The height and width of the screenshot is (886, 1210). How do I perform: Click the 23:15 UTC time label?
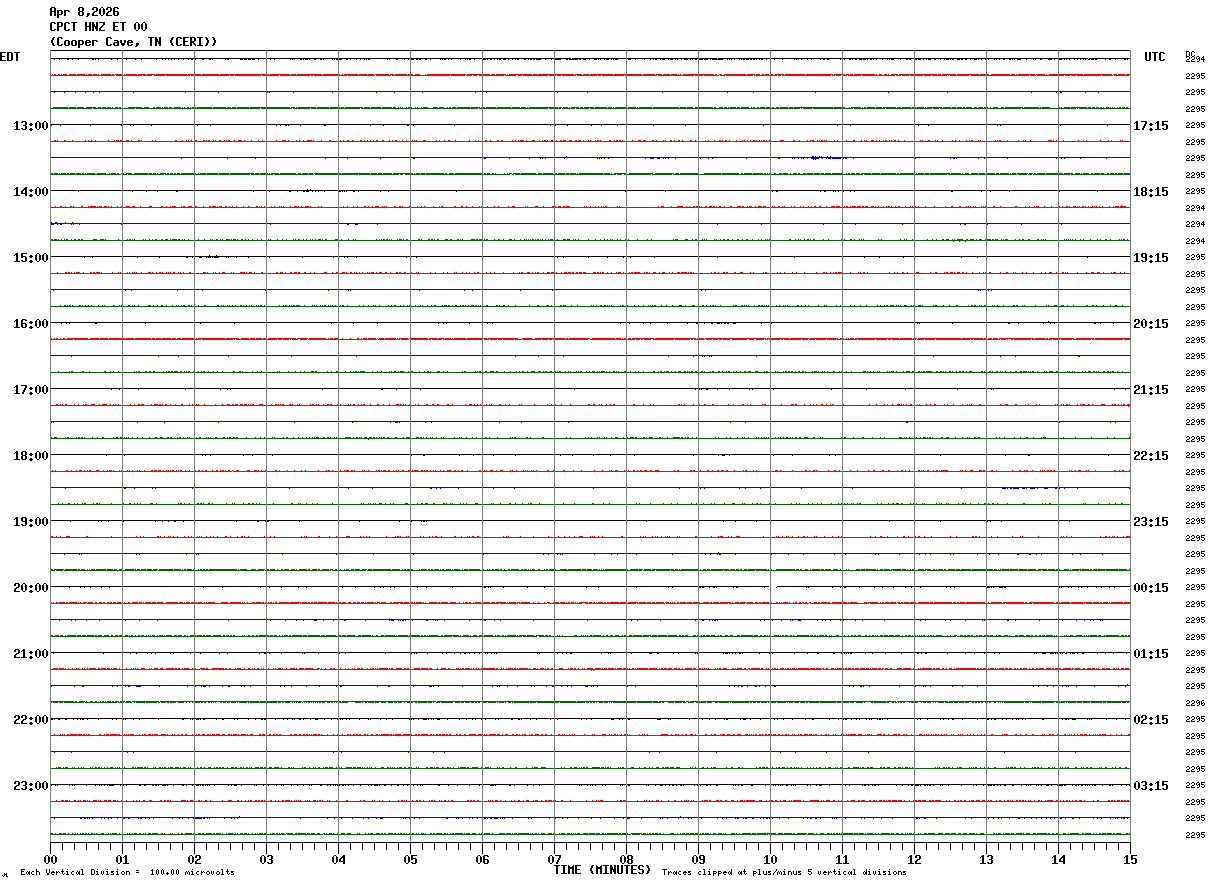point(1151,522)
